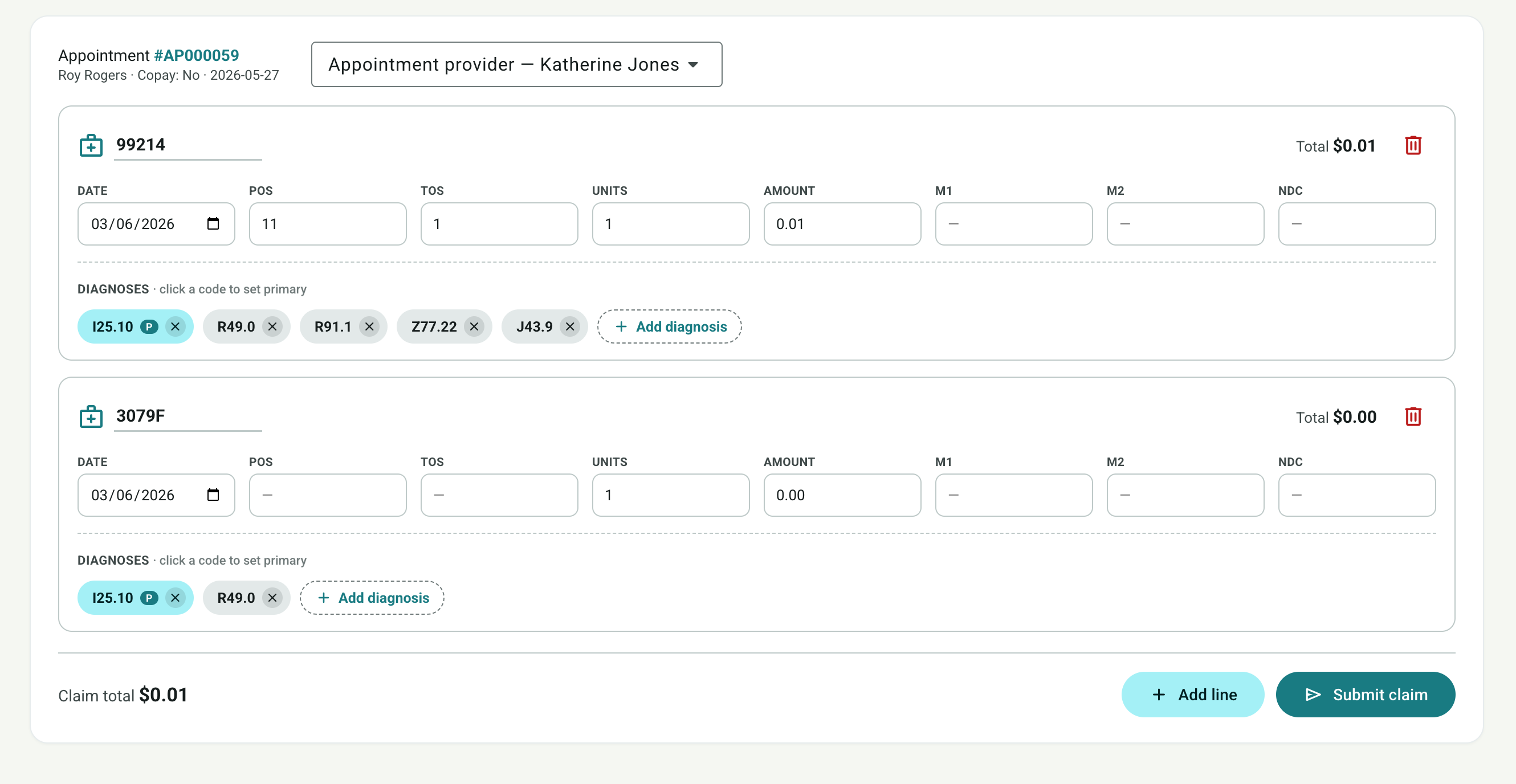This screenshot has width=1516, height=784.
Task: Click the Add line button
Action: click(1192, 695)
